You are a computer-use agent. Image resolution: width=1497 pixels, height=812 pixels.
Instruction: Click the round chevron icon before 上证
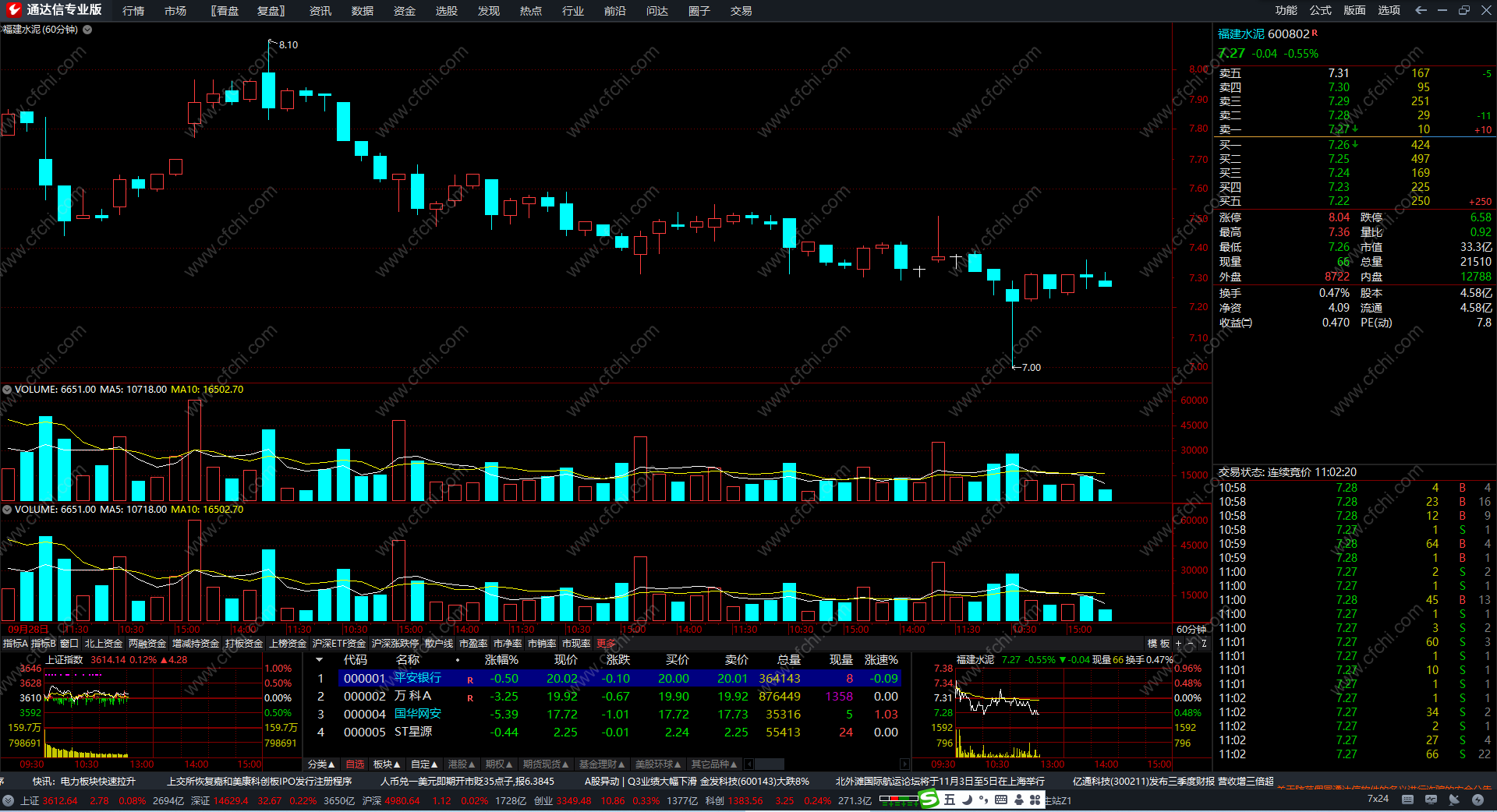tap(8, 800)
